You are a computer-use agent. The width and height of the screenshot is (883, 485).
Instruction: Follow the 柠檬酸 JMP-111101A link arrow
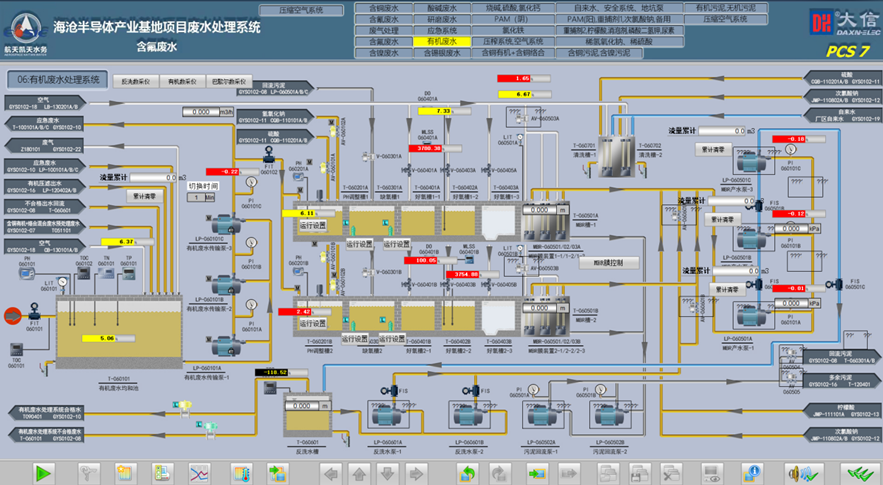pos(841,411)
